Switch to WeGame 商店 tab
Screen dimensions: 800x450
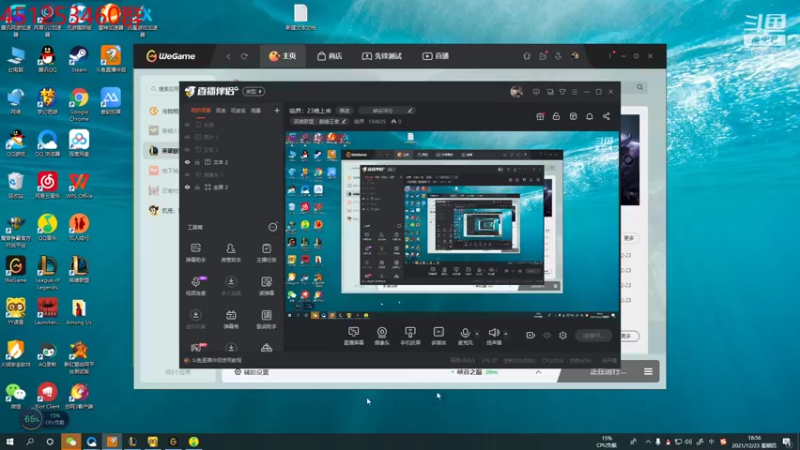click(330, 56)
